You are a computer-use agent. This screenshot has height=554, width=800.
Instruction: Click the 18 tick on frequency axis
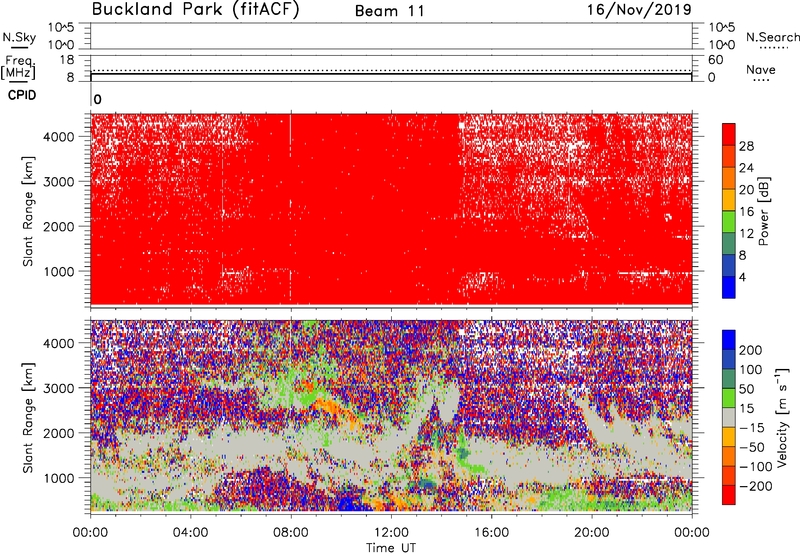[x=67, y=60]
